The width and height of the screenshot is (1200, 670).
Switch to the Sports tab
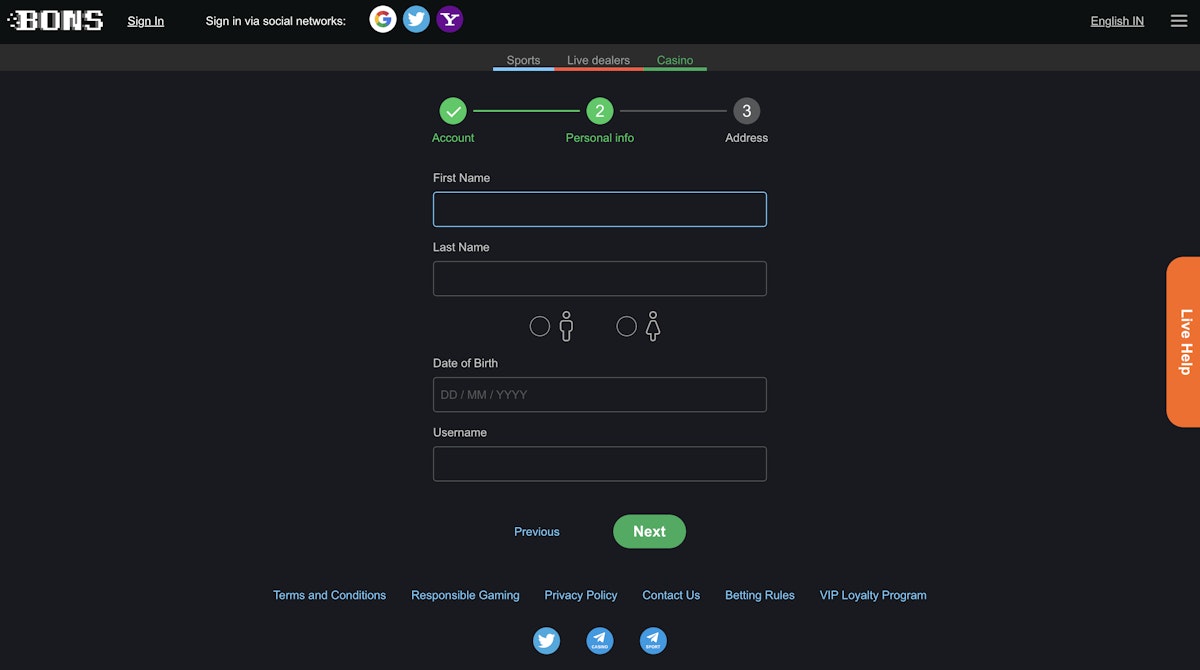click(x=523, y=60)
